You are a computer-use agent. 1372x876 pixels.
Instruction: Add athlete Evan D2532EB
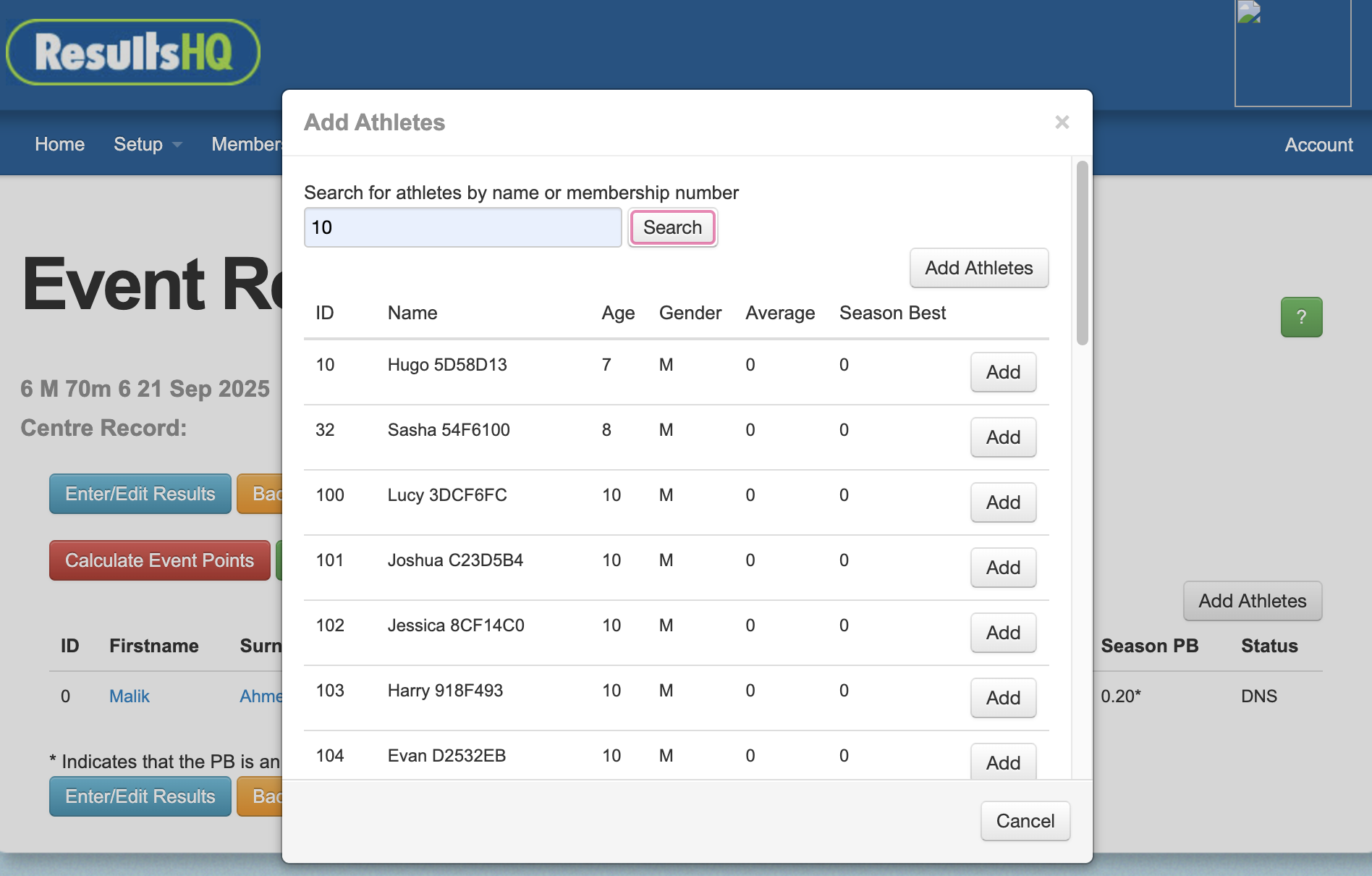pyautogui.click(x=1003, y=762)
